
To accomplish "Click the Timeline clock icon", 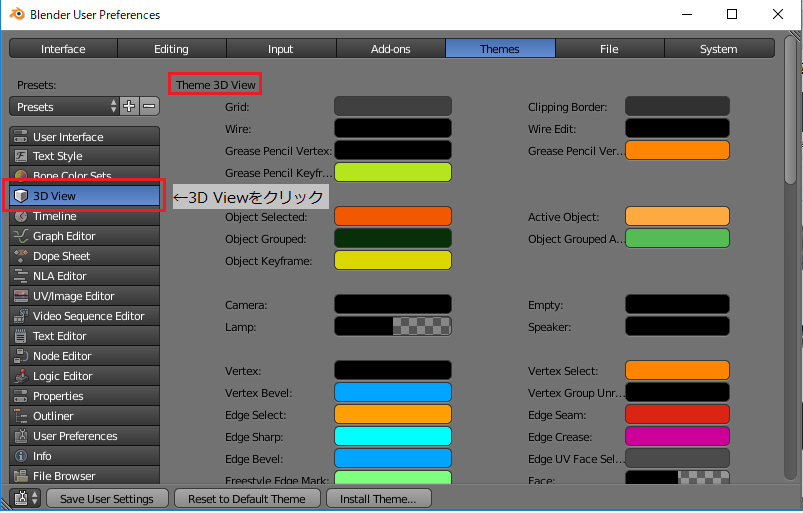I will tap(20, 216).
